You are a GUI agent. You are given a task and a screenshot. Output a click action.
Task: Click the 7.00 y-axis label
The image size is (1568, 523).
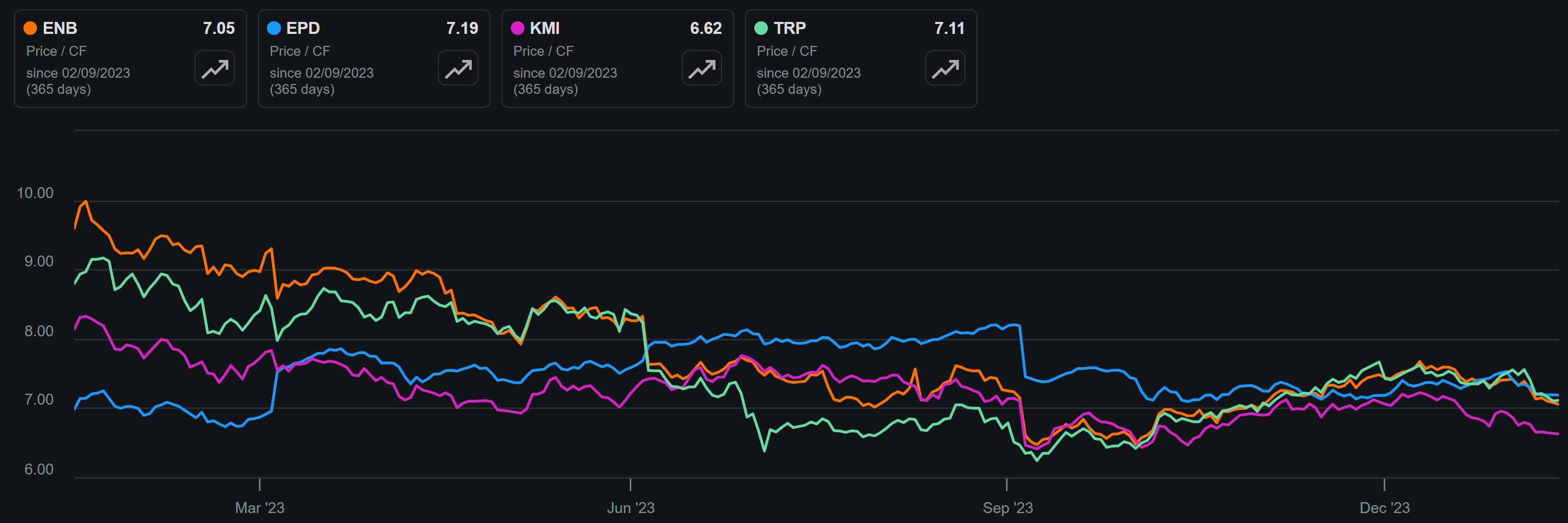39,400
